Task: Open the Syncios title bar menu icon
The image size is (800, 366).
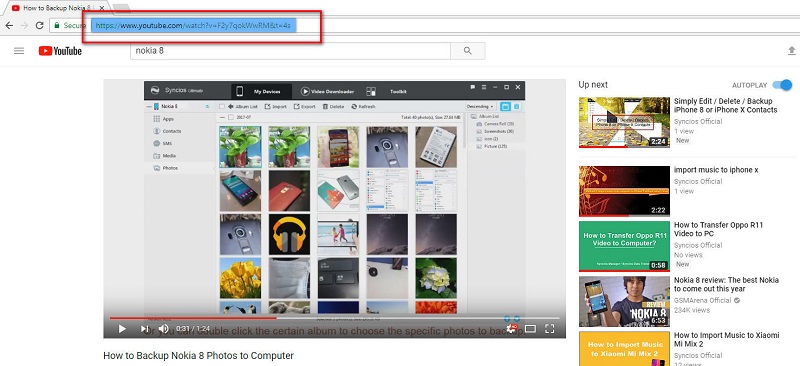Action: pos(484,87)
